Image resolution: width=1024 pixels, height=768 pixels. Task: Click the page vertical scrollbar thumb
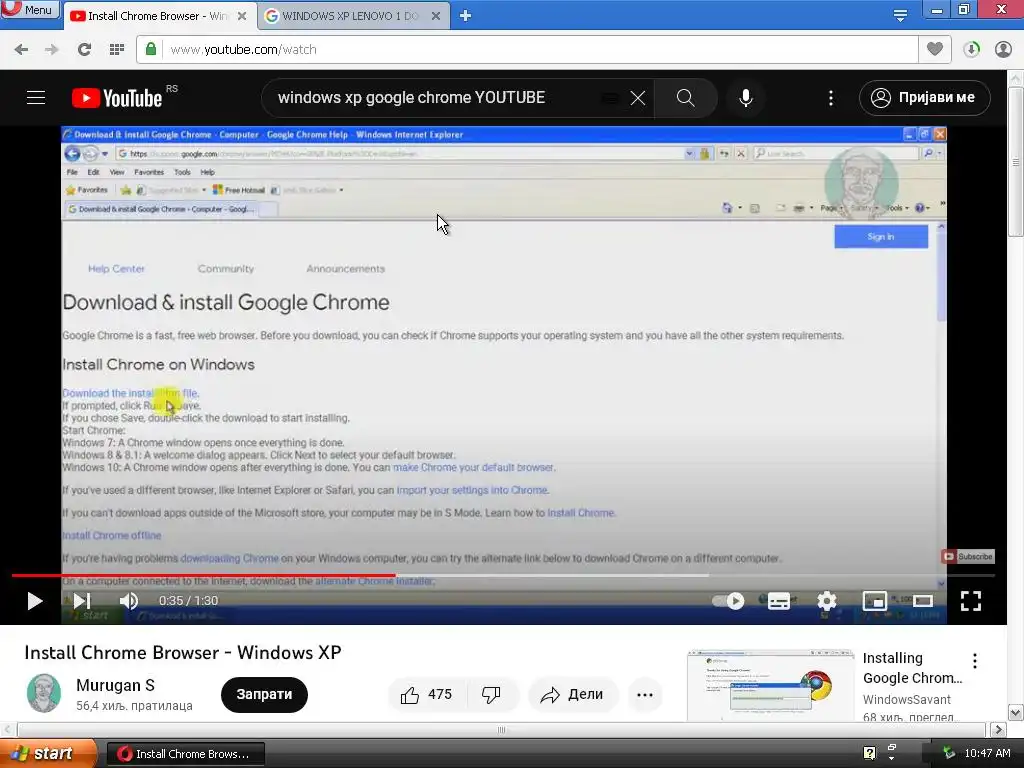pyautogui.click(x=1016, y=161)
